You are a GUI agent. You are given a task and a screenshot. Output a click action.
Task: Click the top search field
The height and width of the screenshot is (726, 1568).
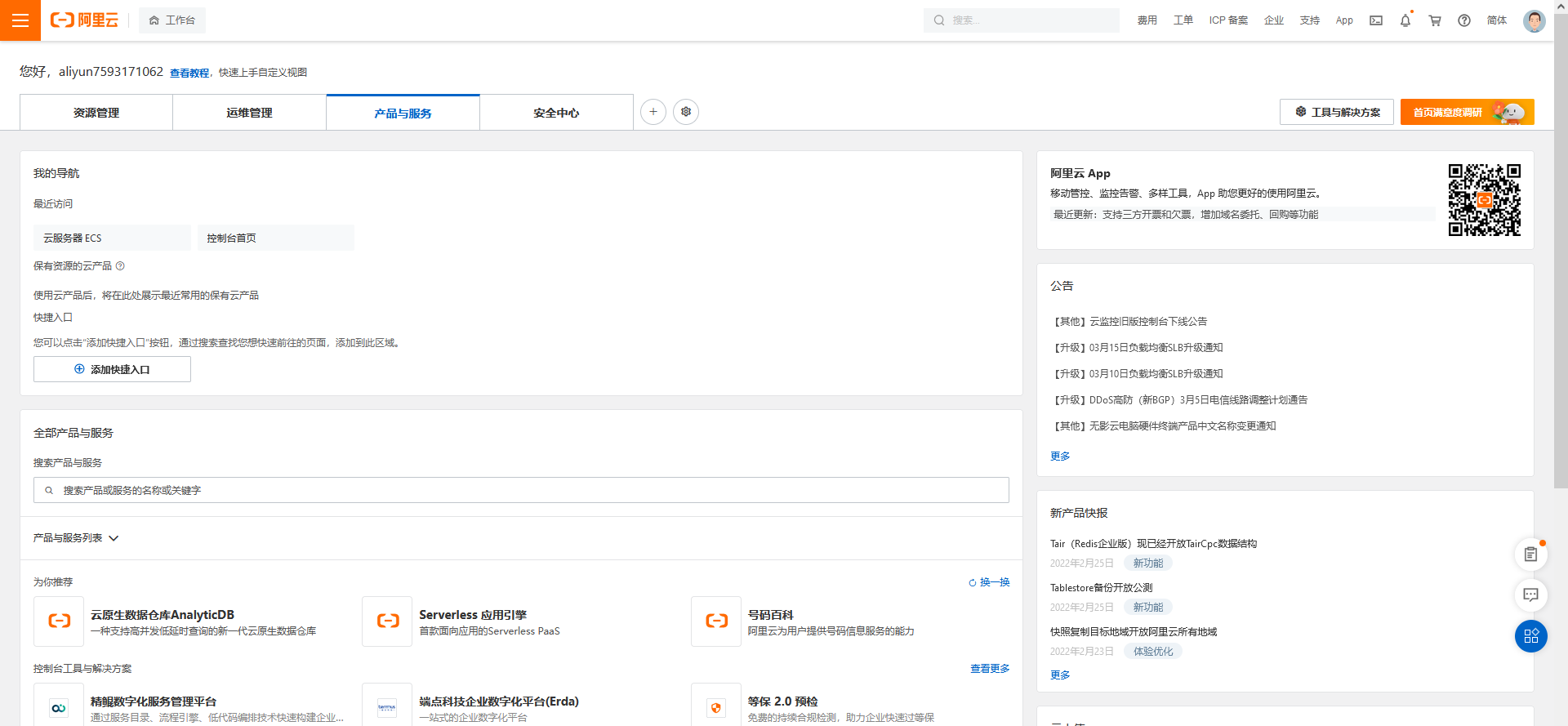pyautogui.click(x=1022, y=20)
